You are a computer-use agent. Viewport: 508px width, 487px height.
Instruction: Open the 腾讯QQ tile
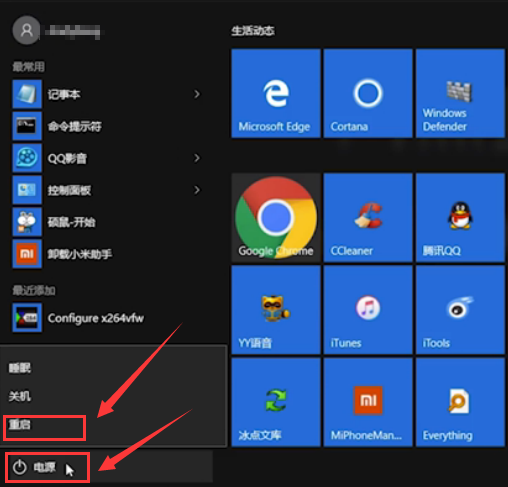[460, 217]
